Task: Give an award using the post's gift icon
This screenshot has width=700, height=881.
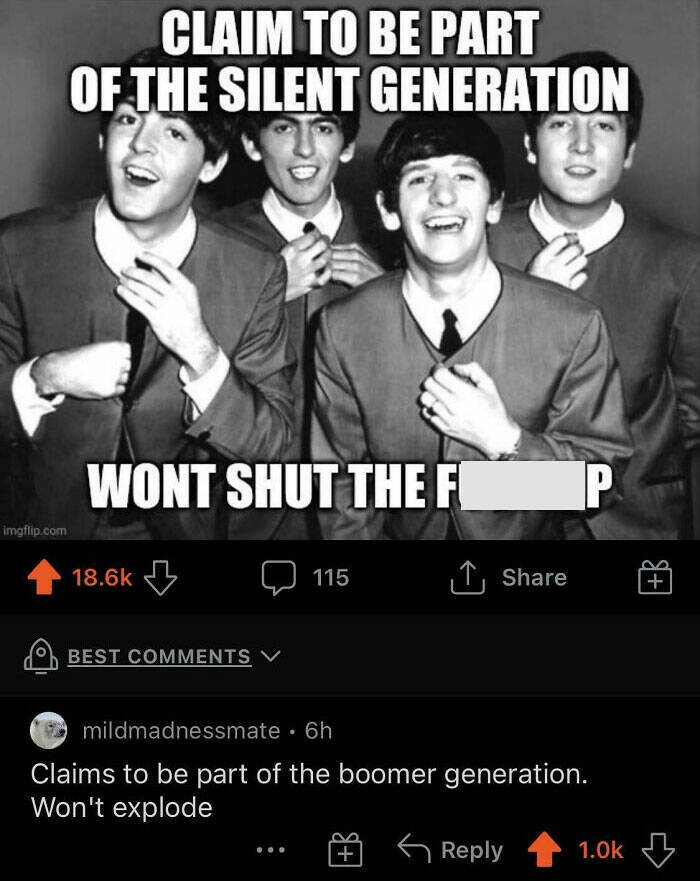Action: pyautogui.click(x=655, y=577)
